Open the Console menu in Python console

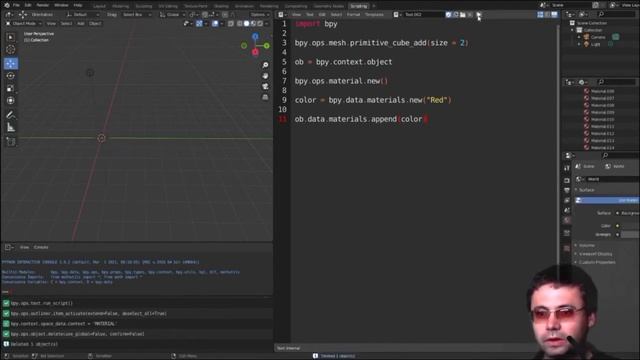[x=41, y=247]
